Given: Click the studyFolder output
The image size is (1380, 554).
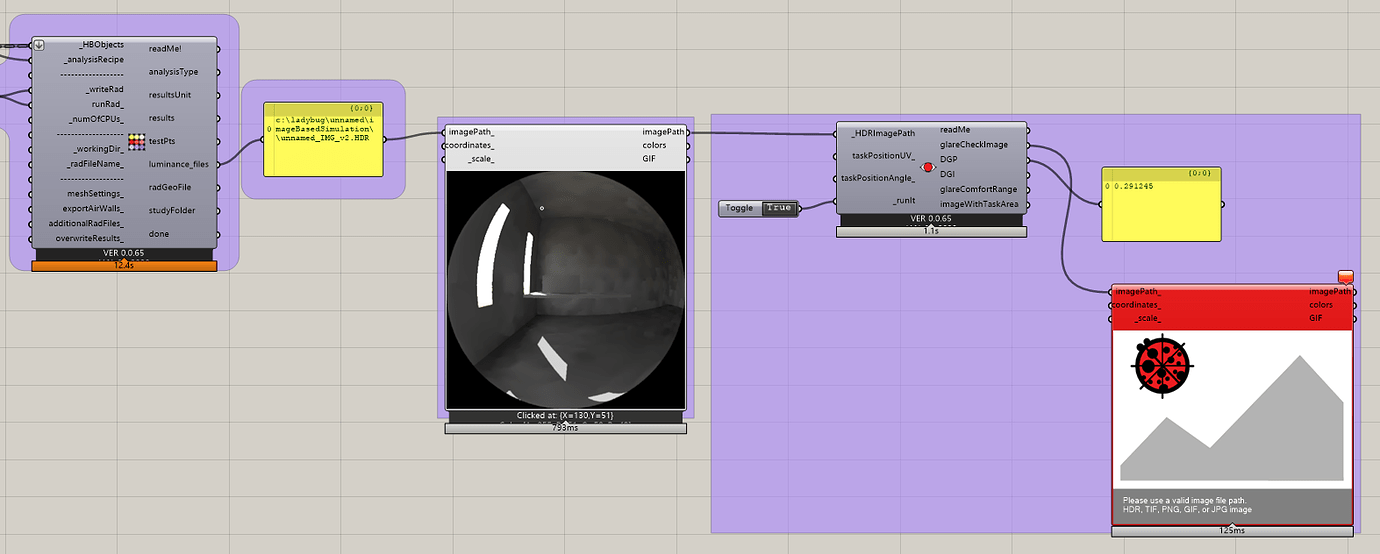Looking at the screenshot, I should 171,210.
